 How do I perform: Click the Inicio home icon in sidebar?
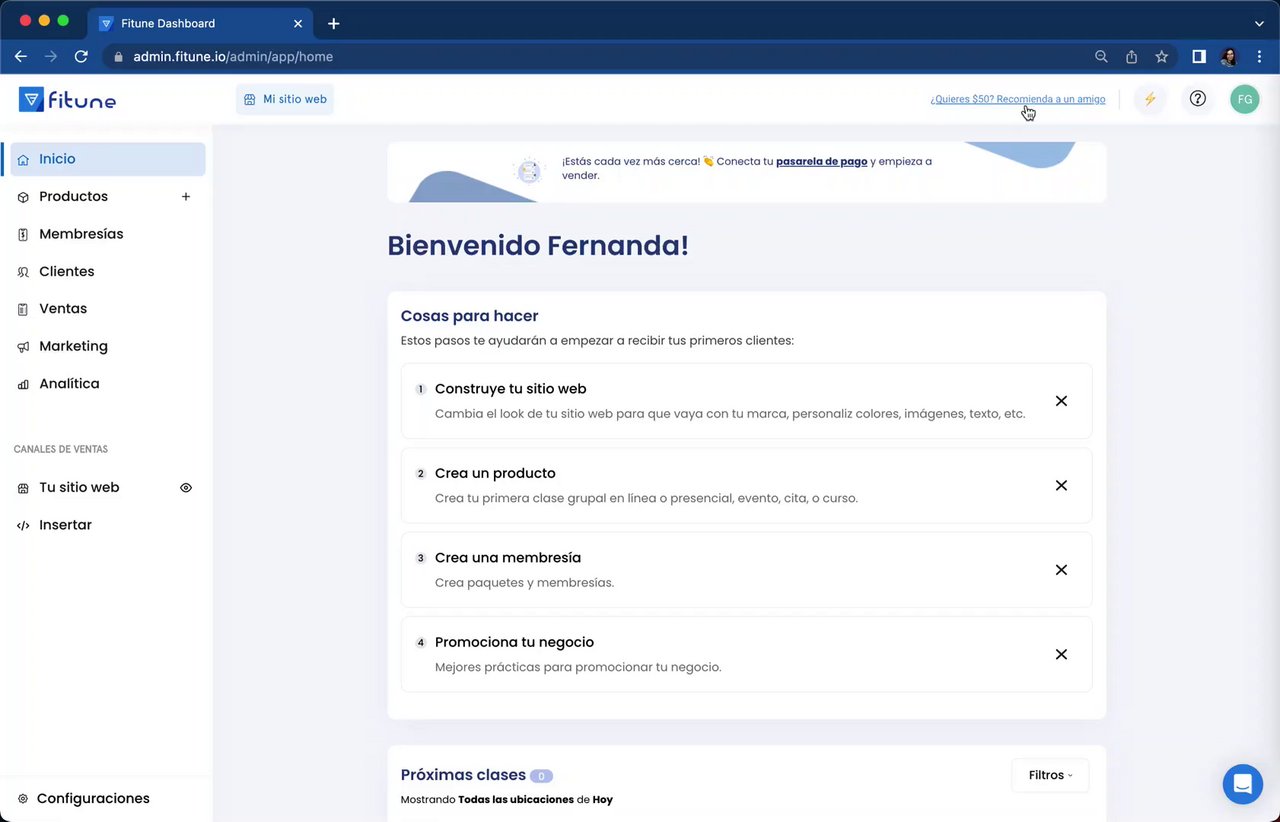[x=23, y=160]
